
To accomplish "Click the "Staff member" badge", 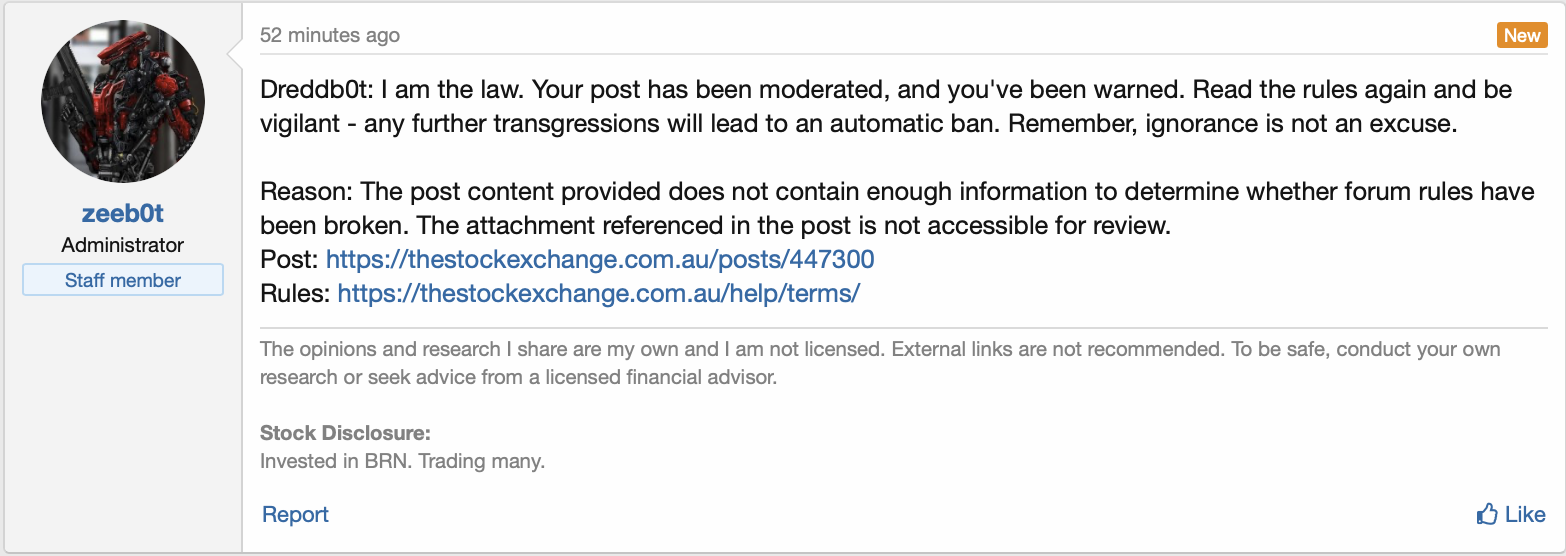I will pyautogui.click(x=123, y=280).
